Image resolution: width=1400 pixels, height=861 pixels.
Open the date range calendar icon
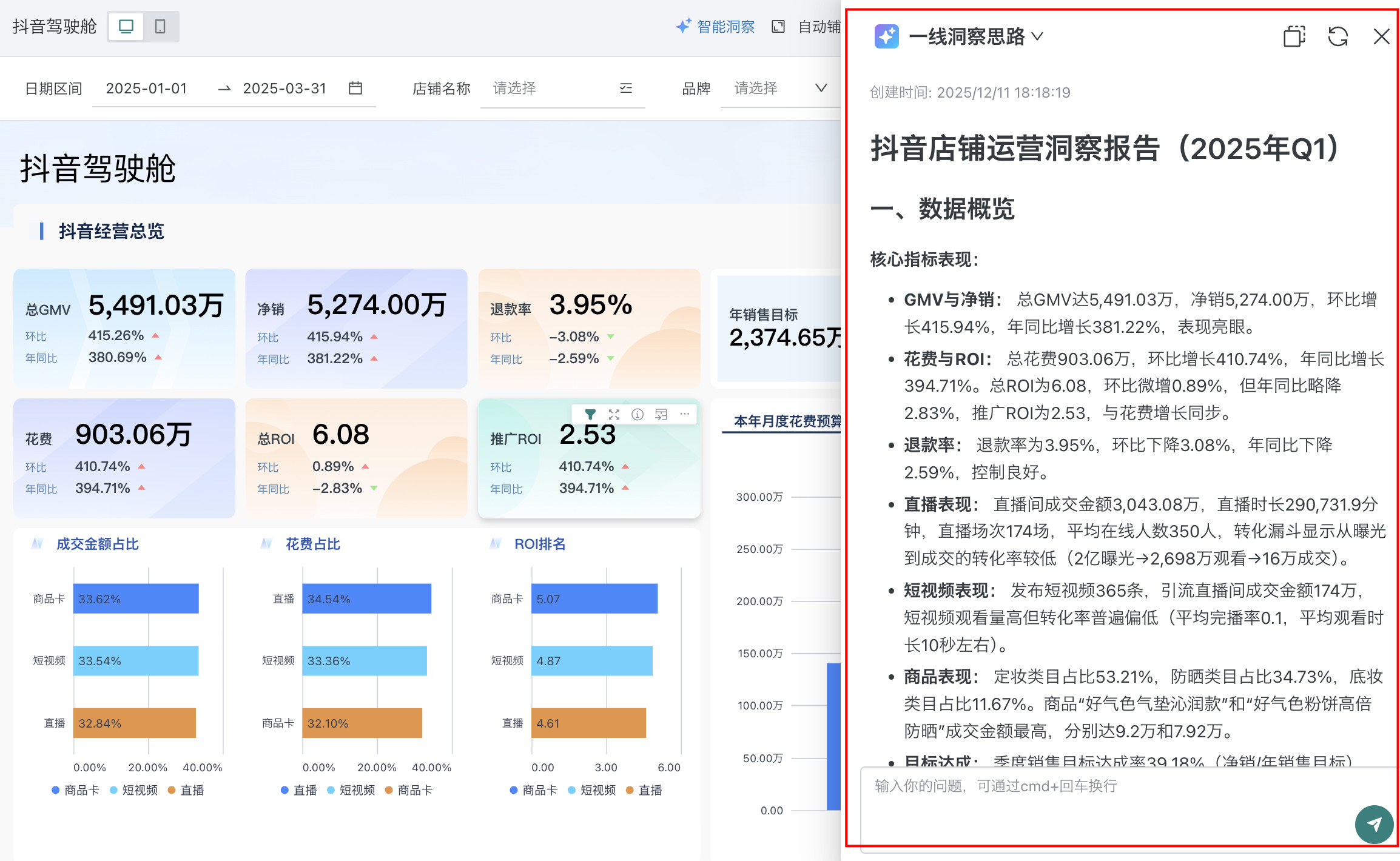pos(355,89)
